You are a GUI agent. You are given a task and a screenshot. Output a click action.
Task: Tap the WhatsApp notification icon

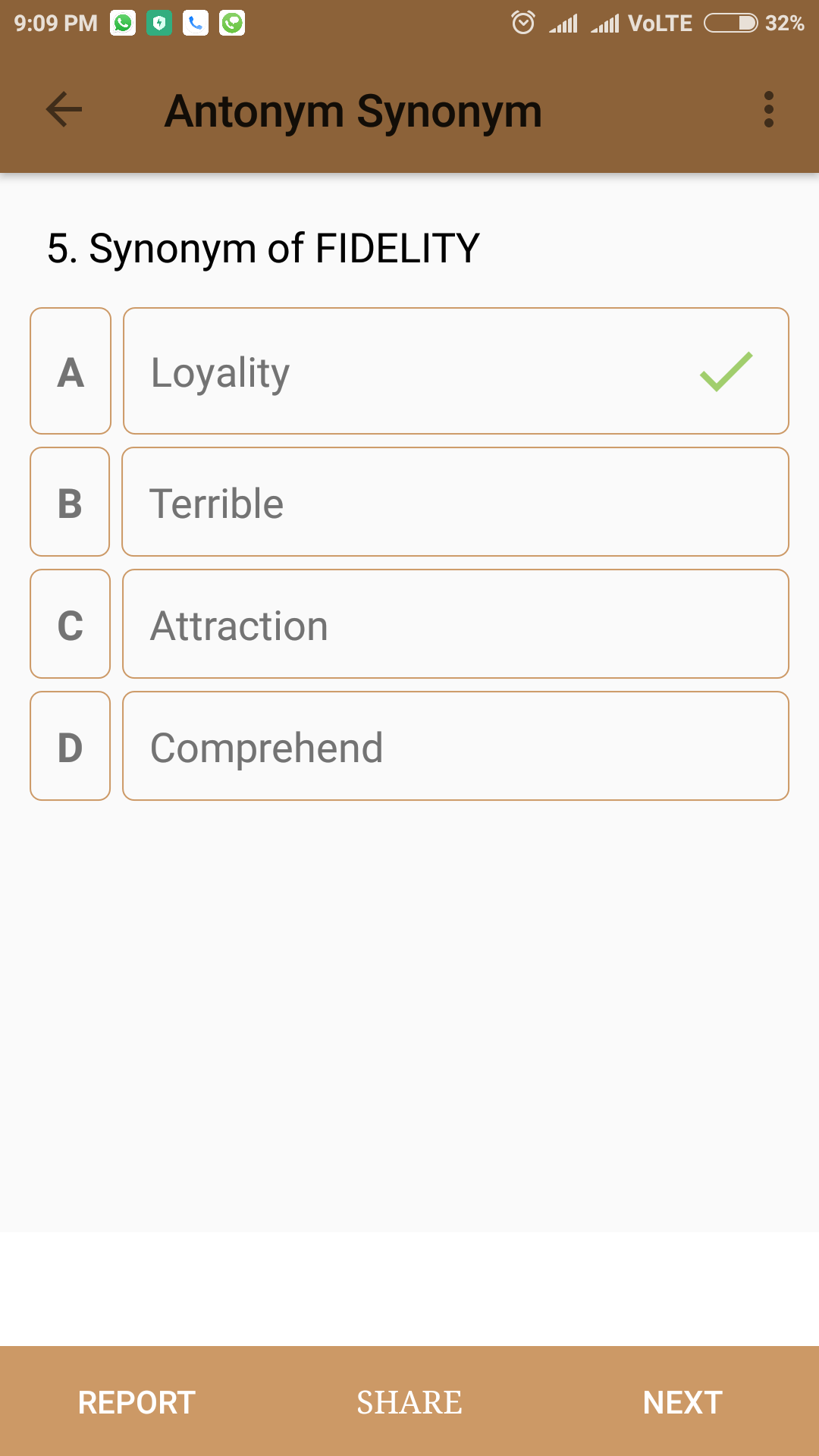point(123,24)
